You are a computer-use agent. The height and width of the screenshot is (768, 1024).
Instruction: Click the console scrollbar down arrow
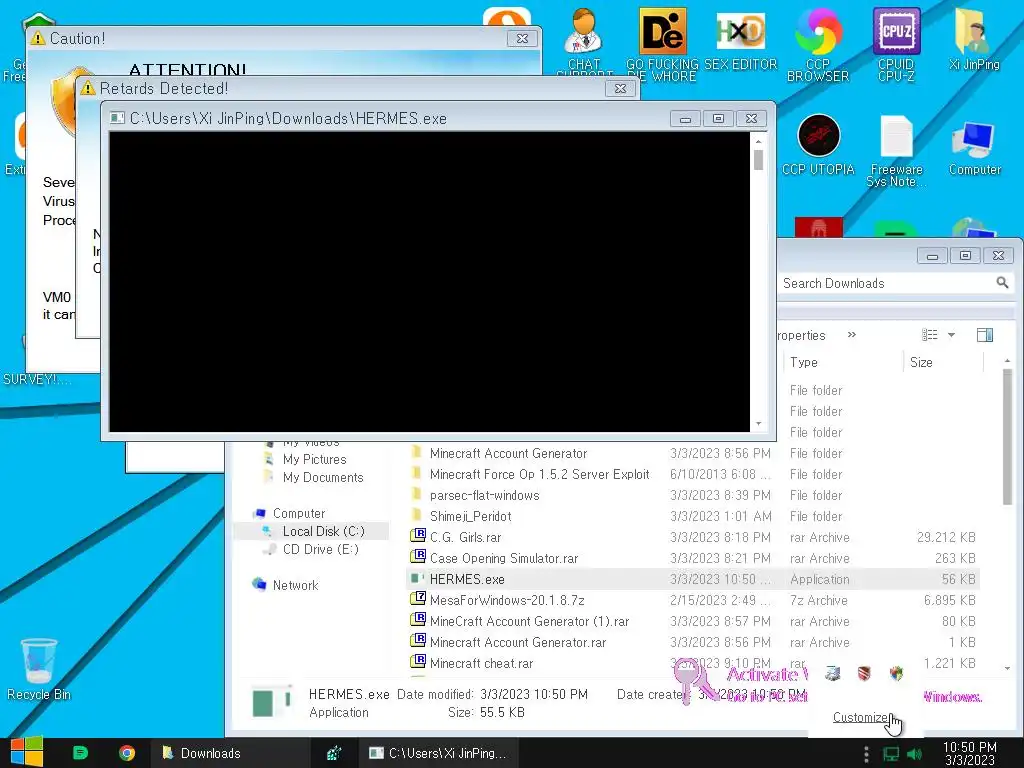click(758, 424)
